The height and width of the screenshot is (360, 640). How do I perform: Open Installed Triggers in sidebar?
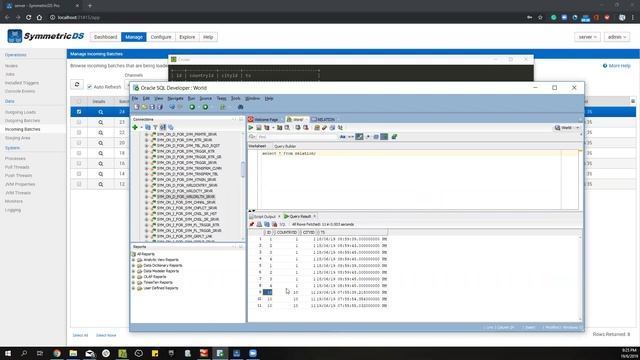pyautogui.click(x=22, y=83)
